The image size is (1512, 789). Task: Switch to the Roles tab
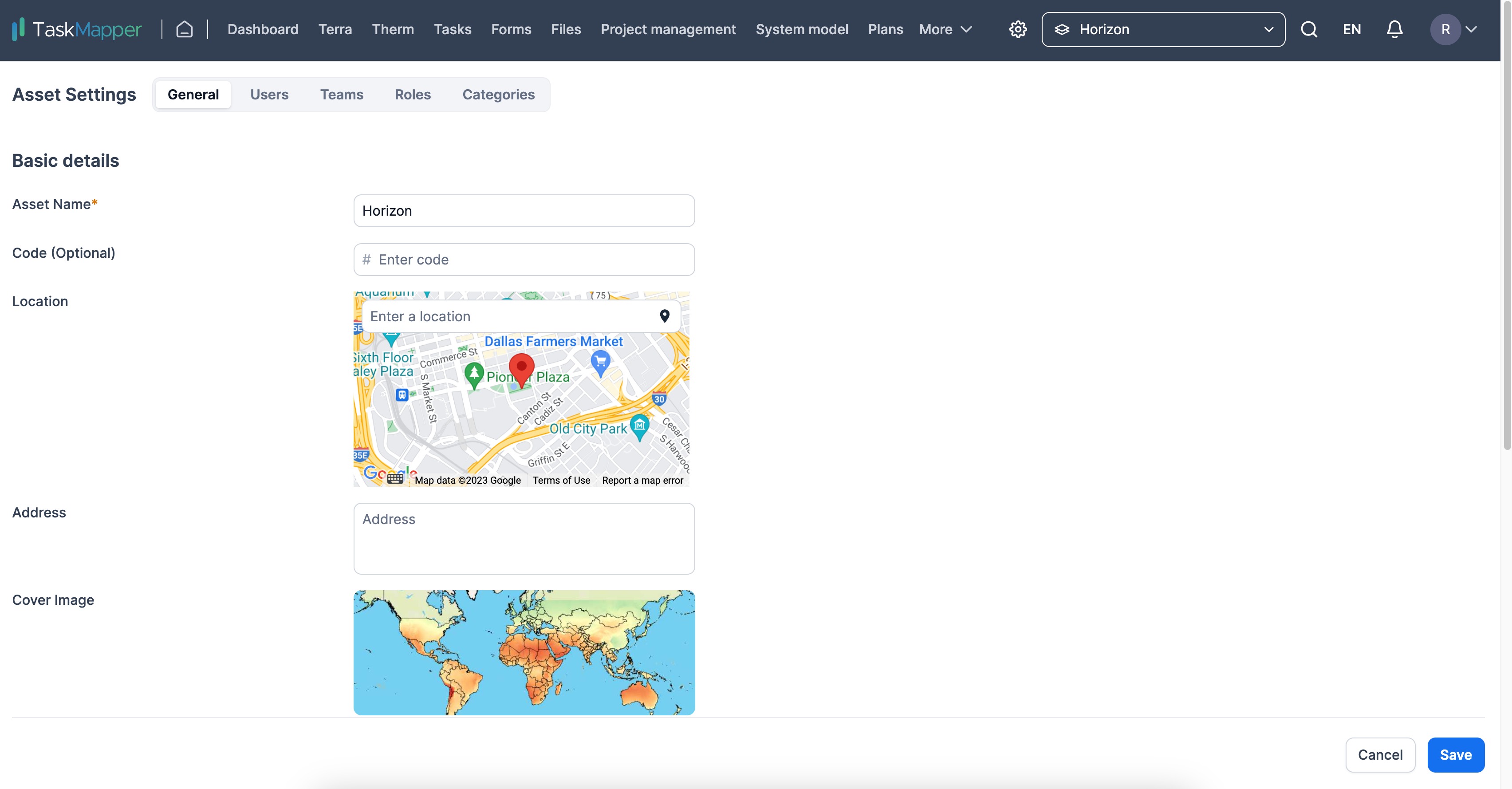413,95
